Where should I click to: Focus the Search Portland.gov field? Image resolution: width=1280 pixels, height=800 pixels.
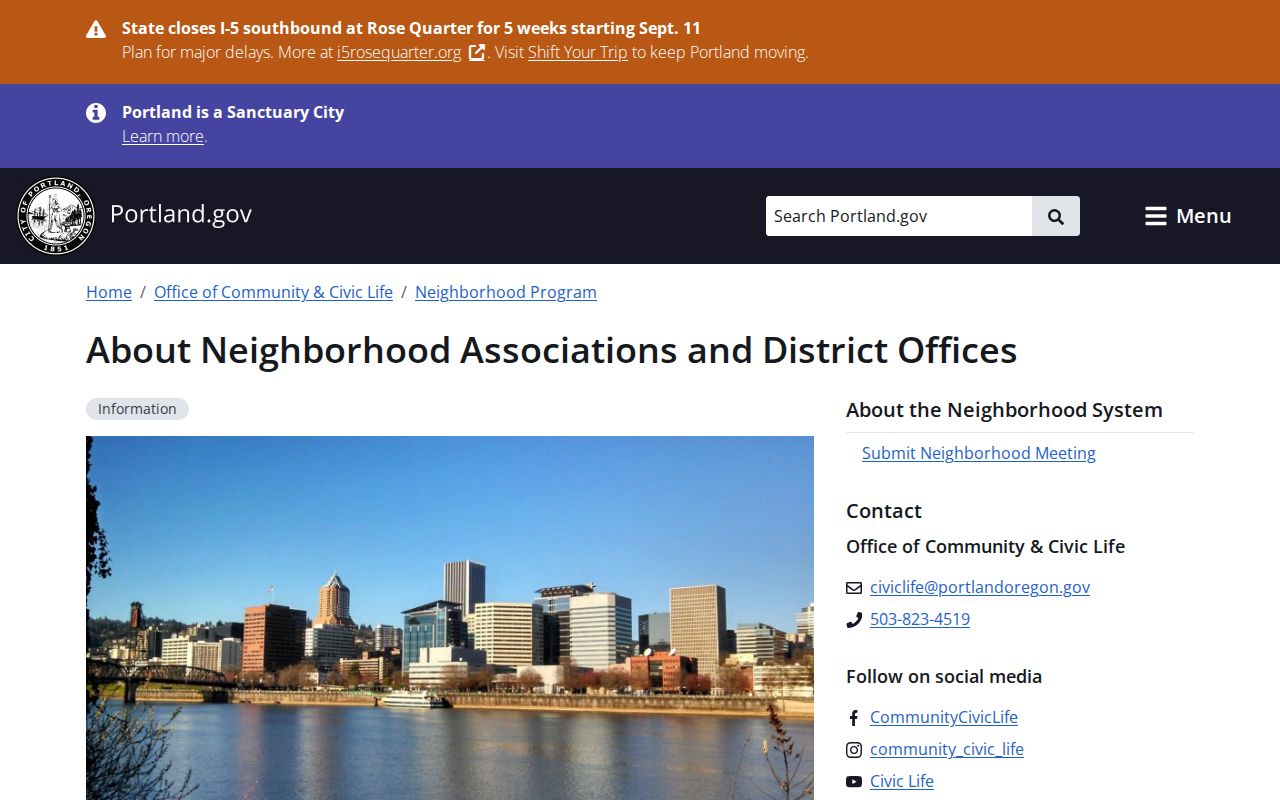(899, 216)
